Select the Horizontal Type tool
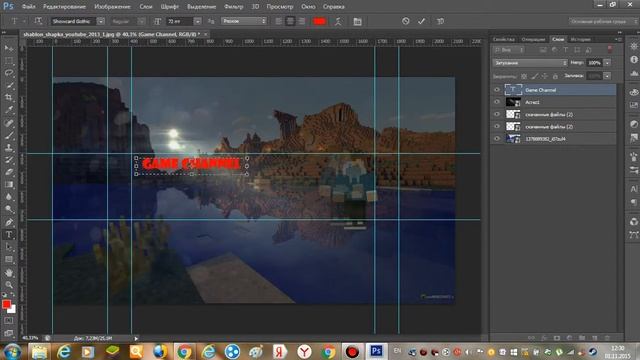This screenshot has height=360, width=640. pyautogui.click(x=9, y=235)
